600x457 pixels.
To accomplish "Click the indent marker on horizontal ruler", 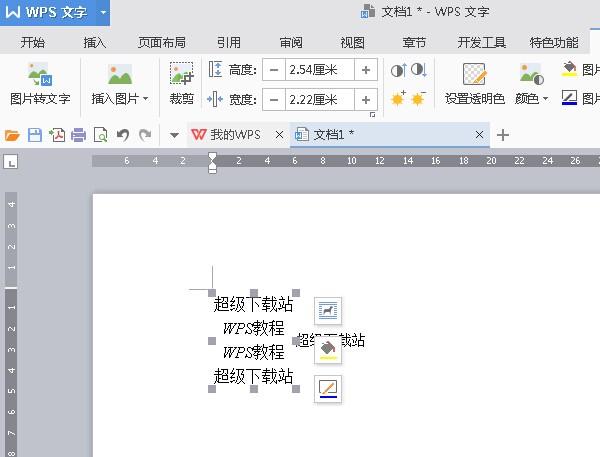I will 212,163.
